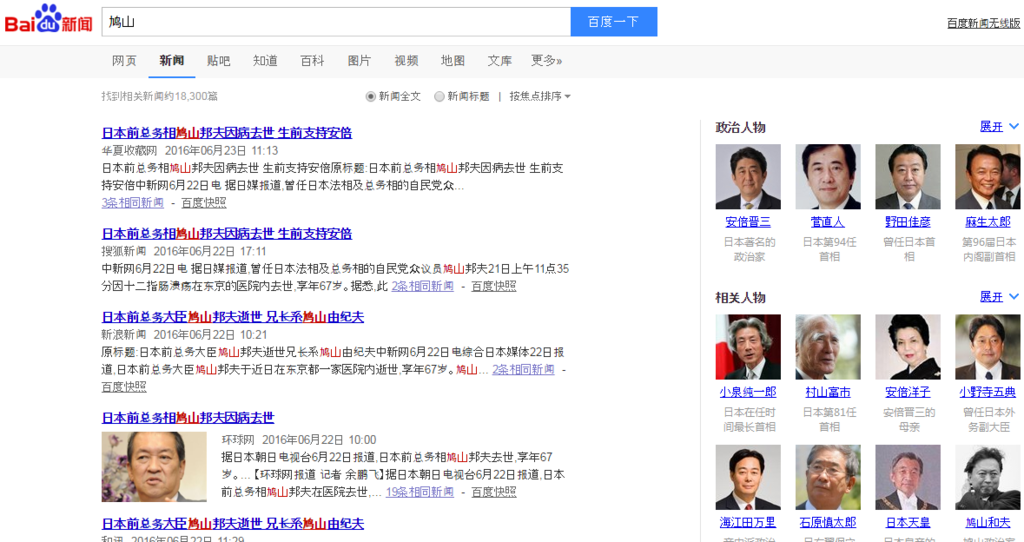Switch to the 图片 tab
Viewport: 1024px width, 542px height.
[359, 61]
